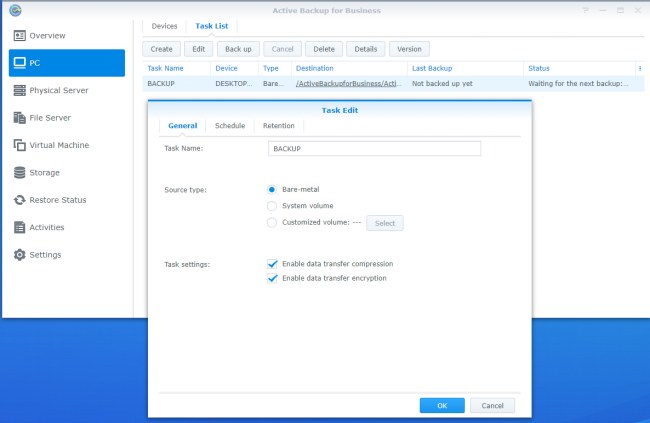Open the Storage section label
Image resolution: width=650 pixels, height=423 pixels.
click(44, 173)
